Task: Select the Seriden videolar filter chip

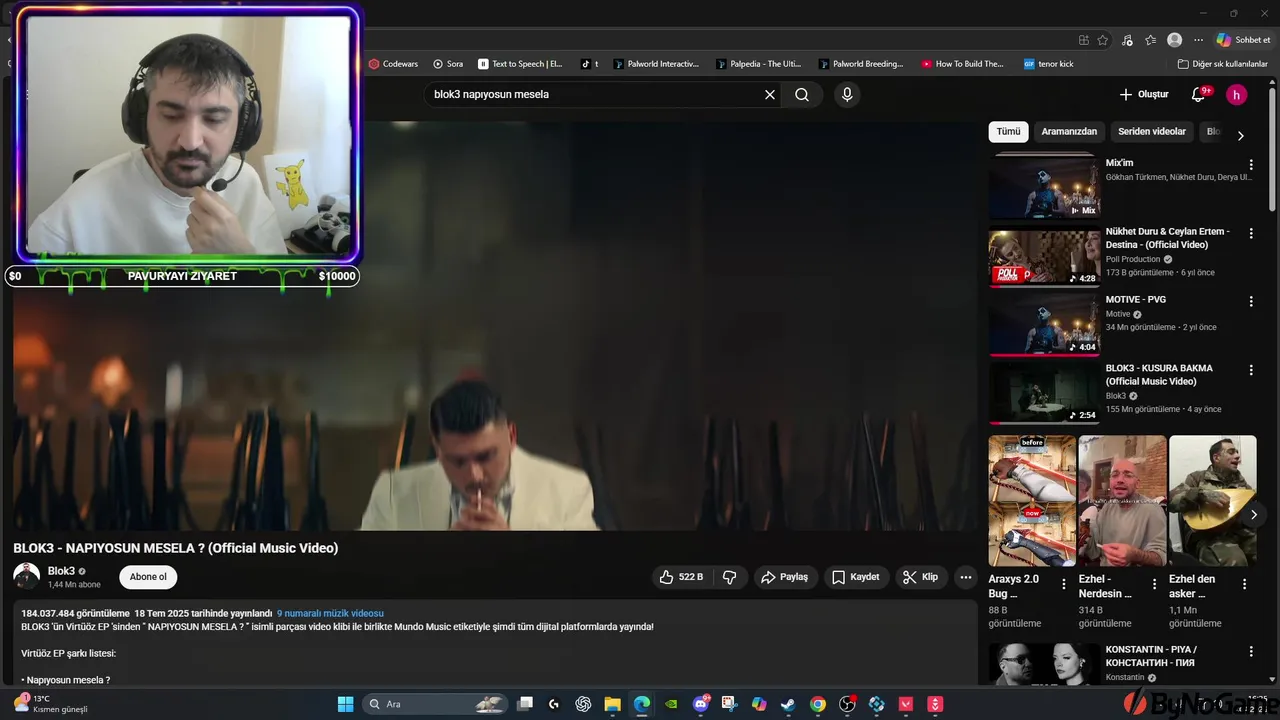Action: pos(1152,132)
